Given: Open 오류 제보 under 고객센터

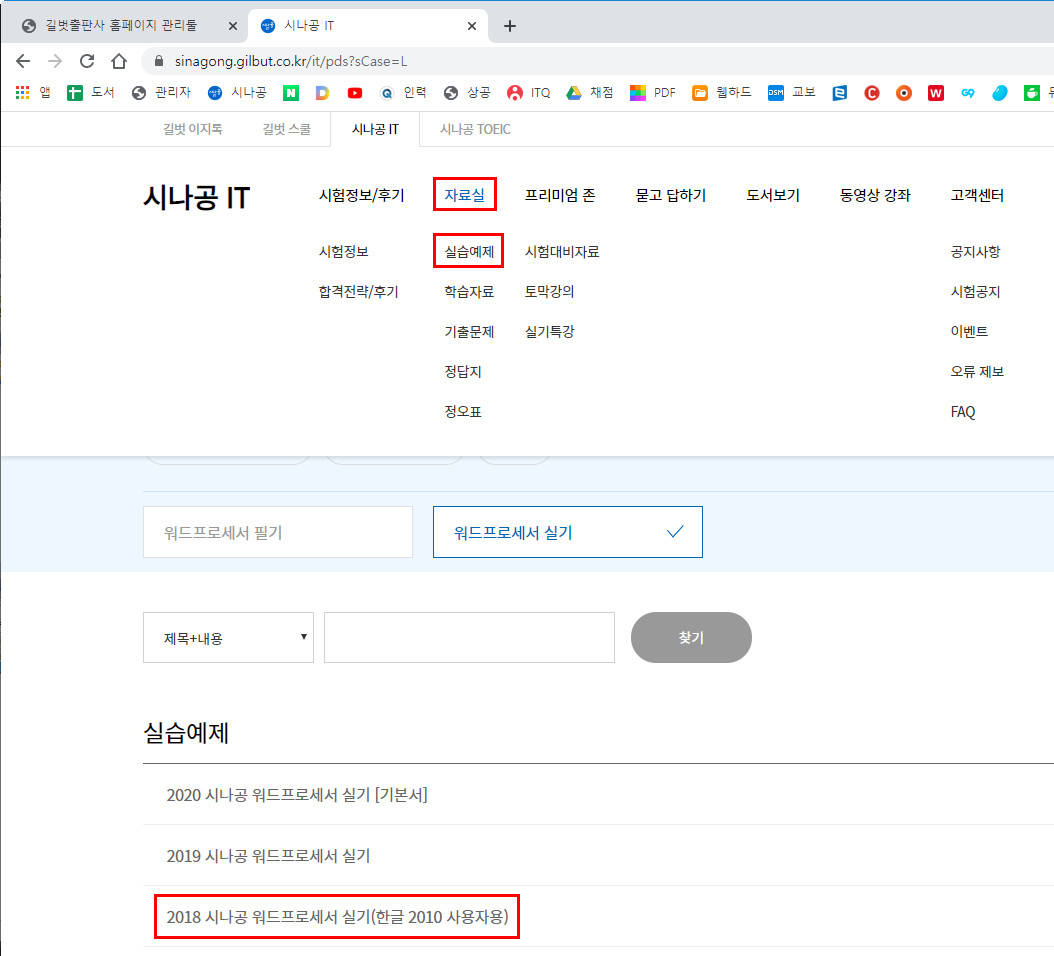Looking at the screenshot, I should 977,372.
